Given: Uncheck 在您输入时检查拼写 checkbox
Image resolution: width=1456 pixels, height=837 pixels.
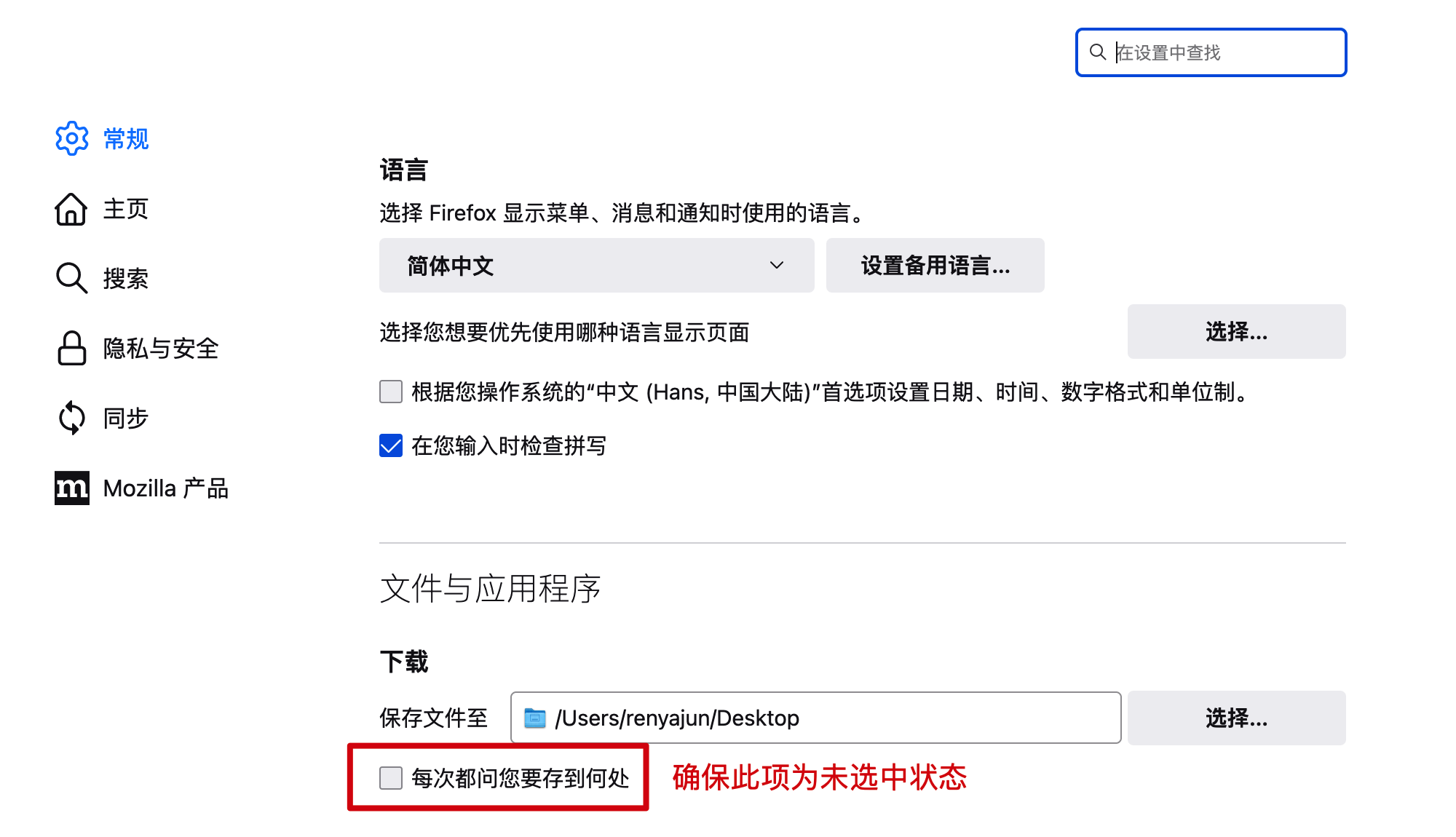Looking at the screenshot, I should point(391,445).
